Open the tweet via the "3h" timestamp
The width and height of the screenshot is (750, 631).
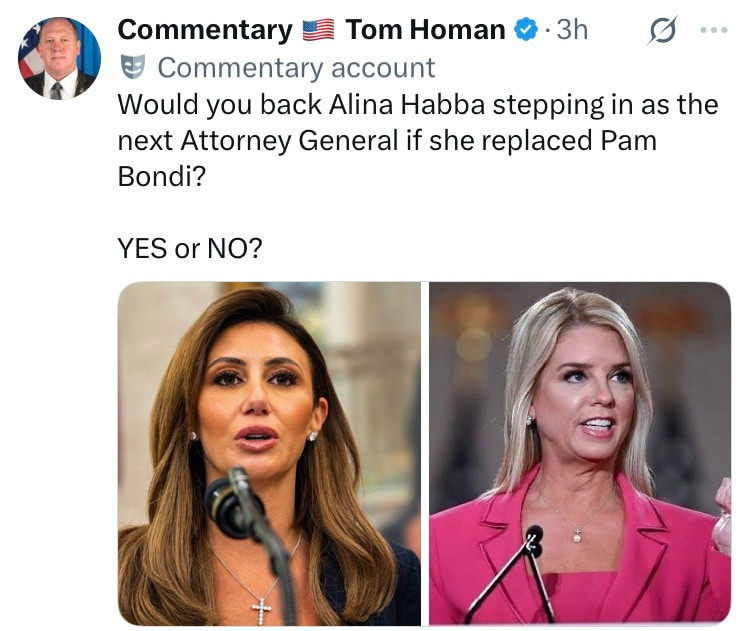tap(572, 30)
